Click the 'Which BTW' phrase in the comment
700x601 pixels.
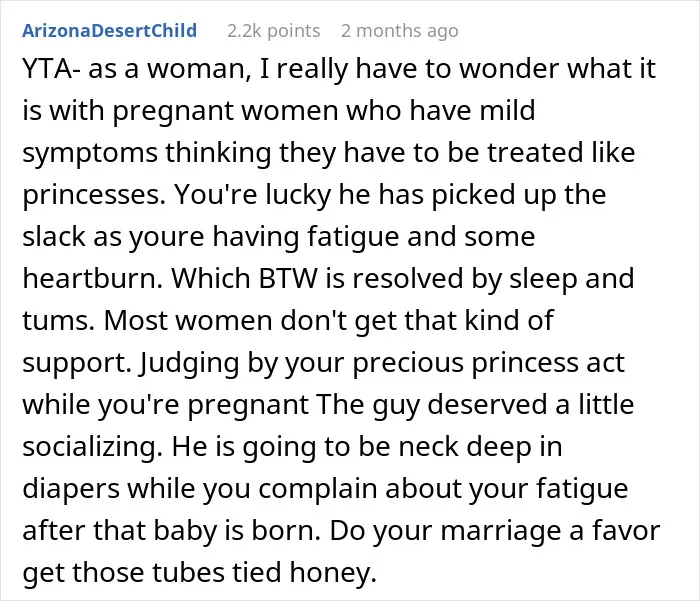[x=244, y=278]
